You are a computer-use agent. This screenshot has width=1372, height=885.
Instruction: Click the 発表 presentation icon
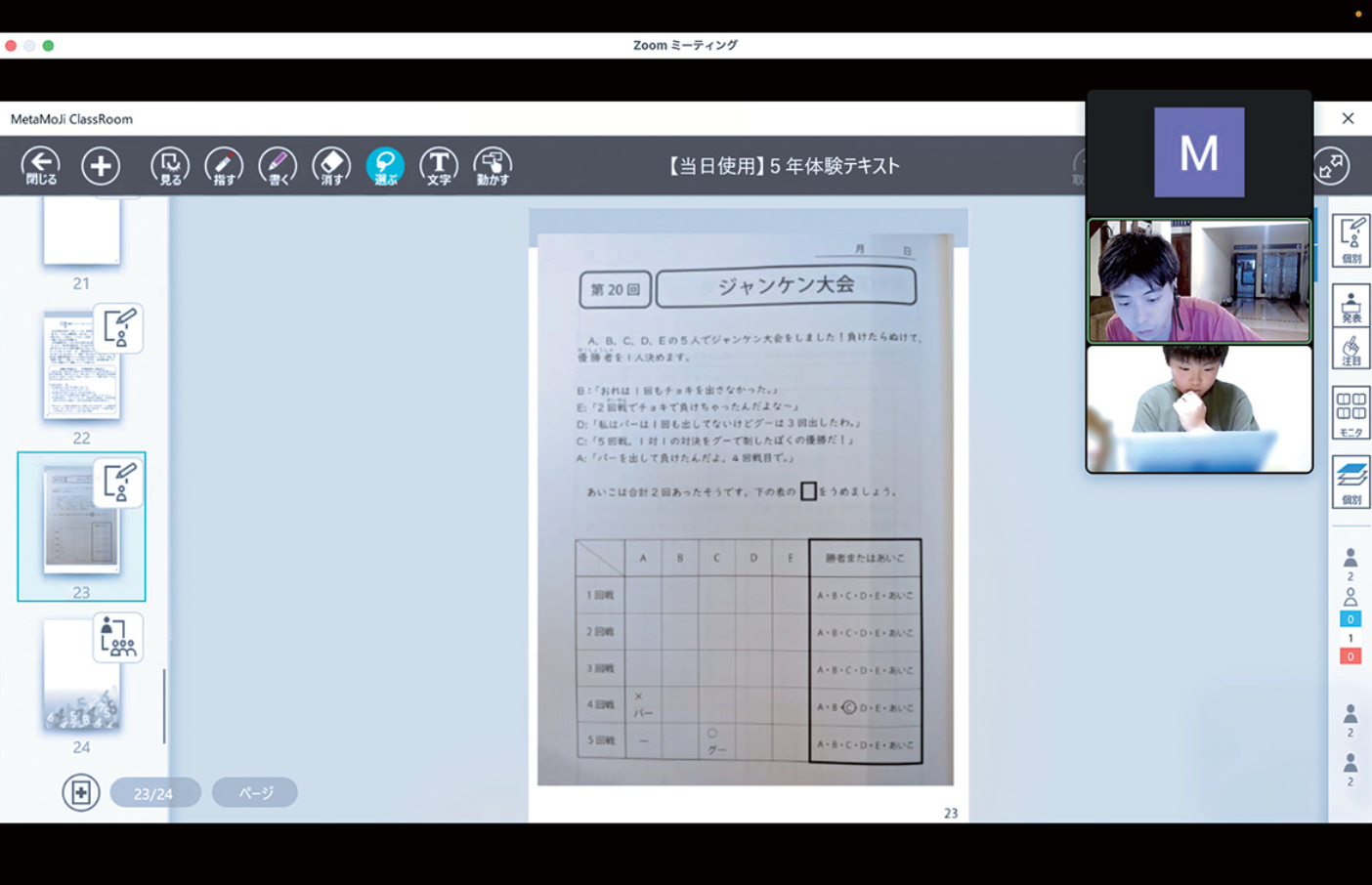pyautogui.click(x=1351, y=307)
